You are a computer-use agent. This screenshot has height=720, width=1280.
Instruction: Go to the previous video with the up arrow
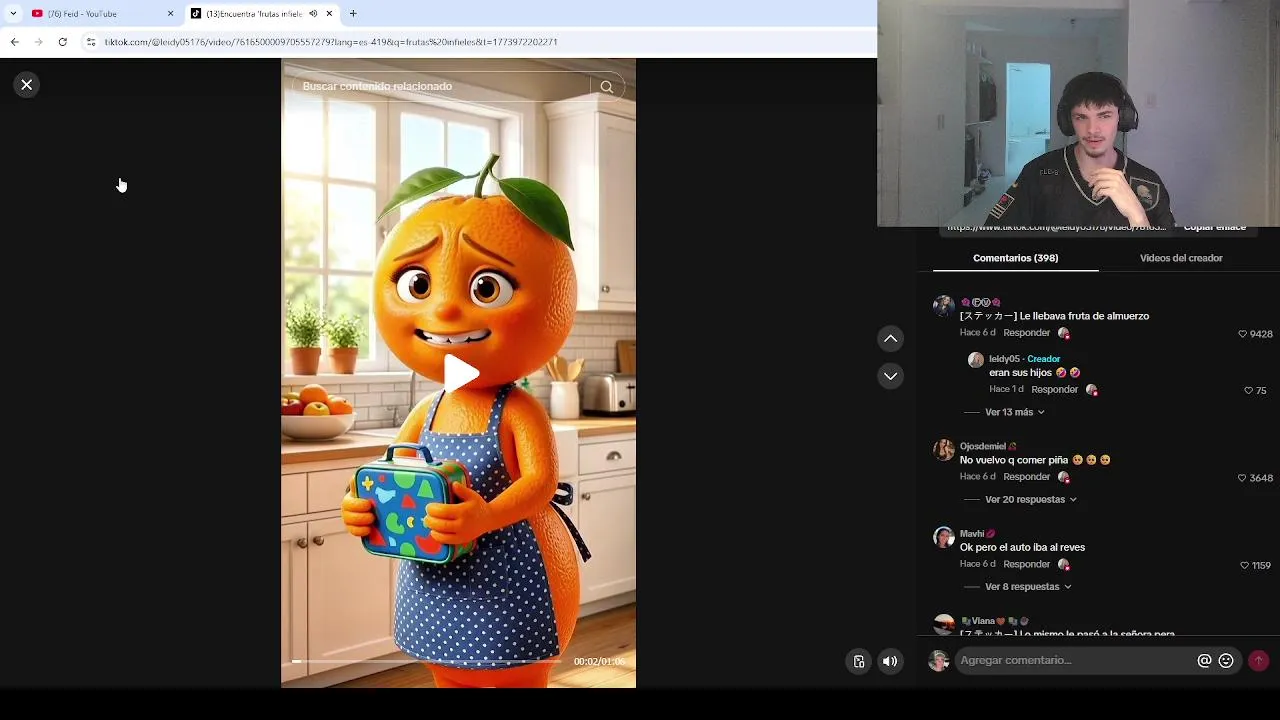click(890, 339)
